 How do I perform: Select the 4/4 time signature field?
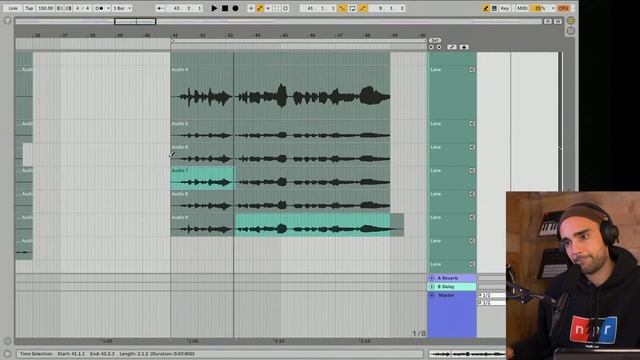[82, 8]
